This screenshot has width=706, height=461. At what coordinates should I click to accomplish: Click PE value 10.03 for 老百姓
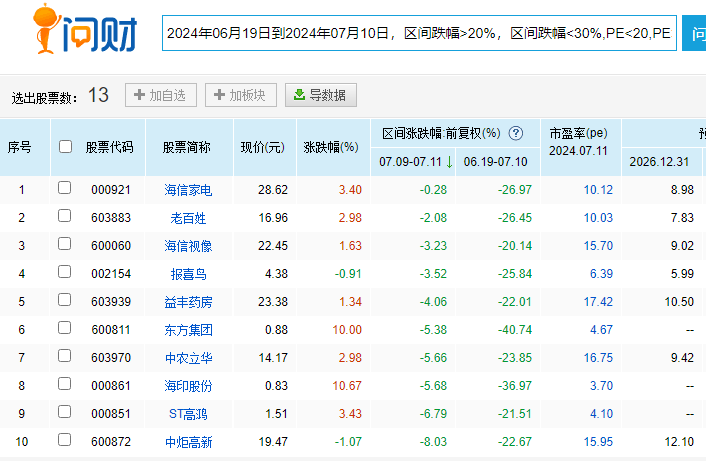point(598,217)
